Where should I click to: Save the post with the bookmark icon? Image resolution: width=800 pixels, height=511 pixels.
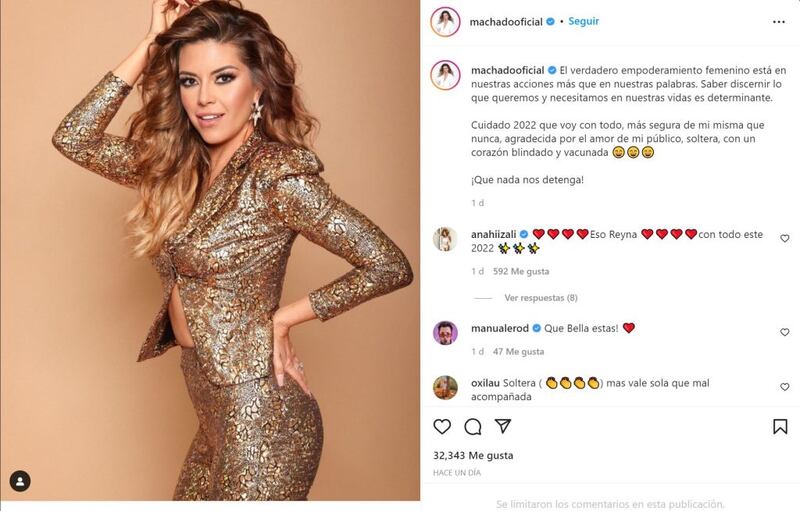pyautogui.click(x=780, y=426)
